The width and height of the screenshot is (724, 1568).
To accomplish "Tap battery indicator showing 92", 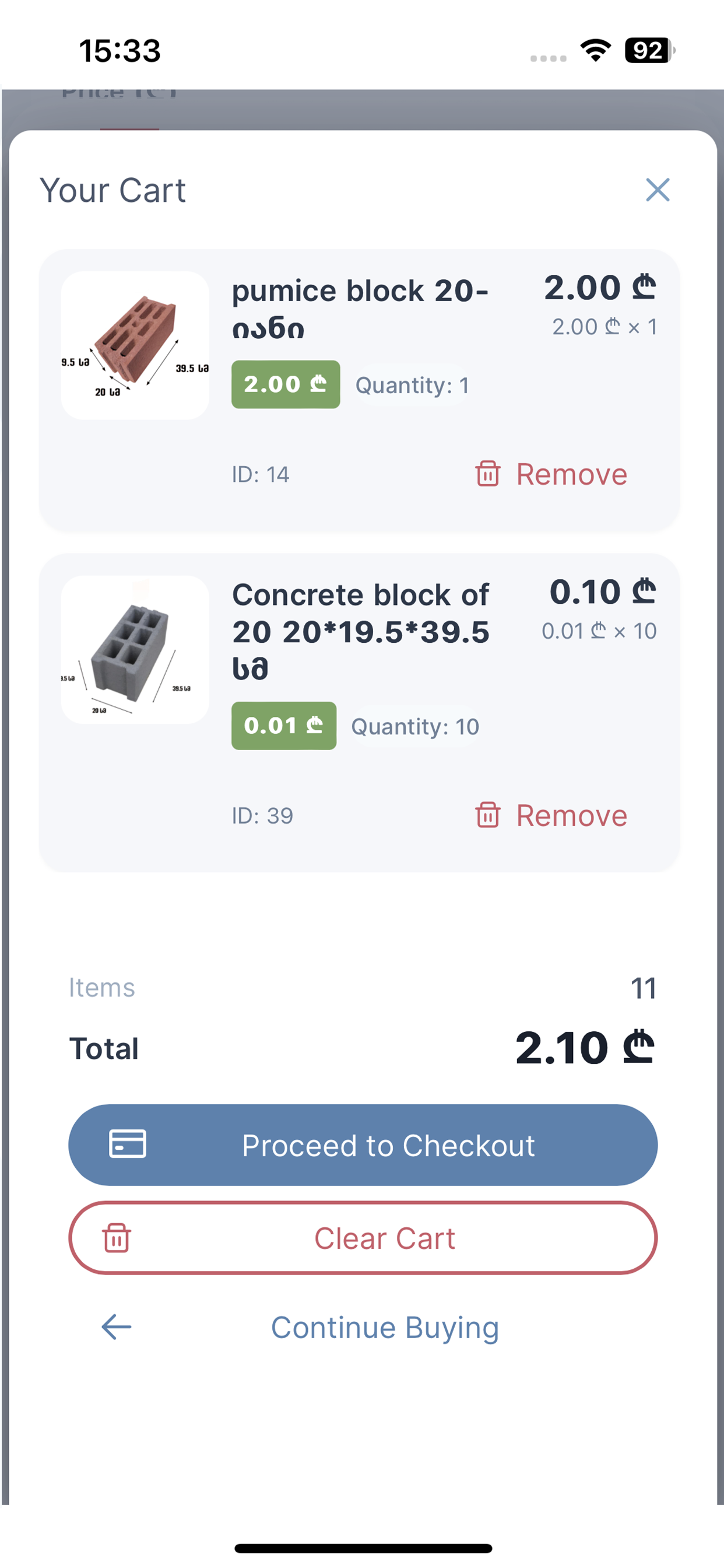I will pos(650,50).
